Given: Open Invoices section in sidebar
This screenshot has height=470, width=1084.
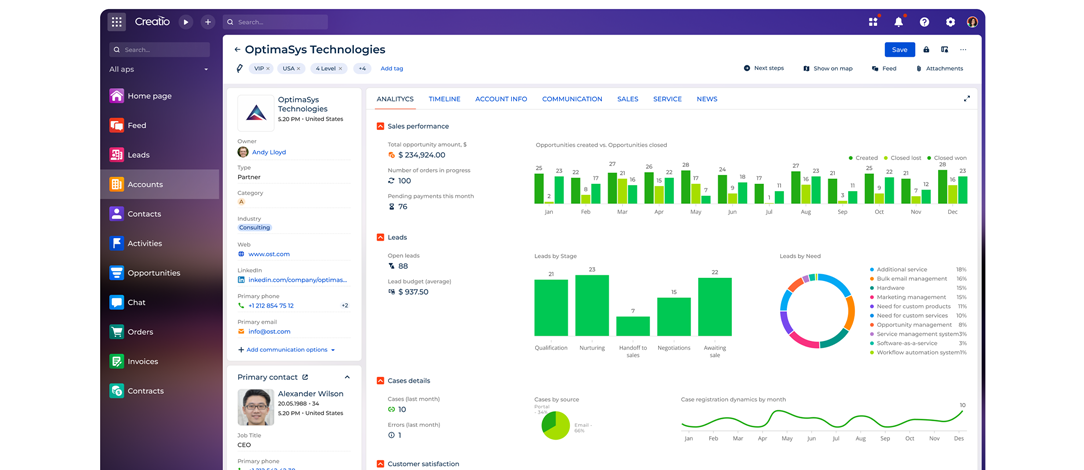Looking at the screenshot, I should [x=160, y=361].
